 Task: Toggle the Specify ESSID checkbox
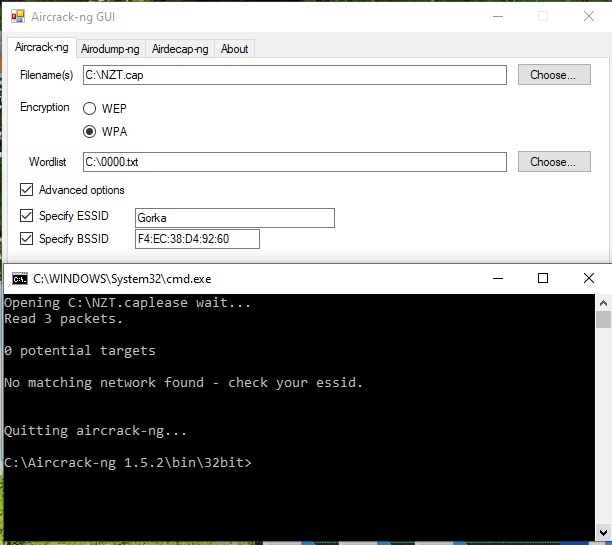click(26, 216)
